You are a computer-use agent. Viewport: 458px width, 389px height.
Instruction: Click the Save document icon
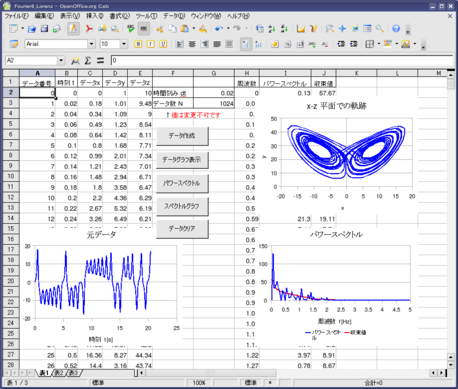click(44, 29)
